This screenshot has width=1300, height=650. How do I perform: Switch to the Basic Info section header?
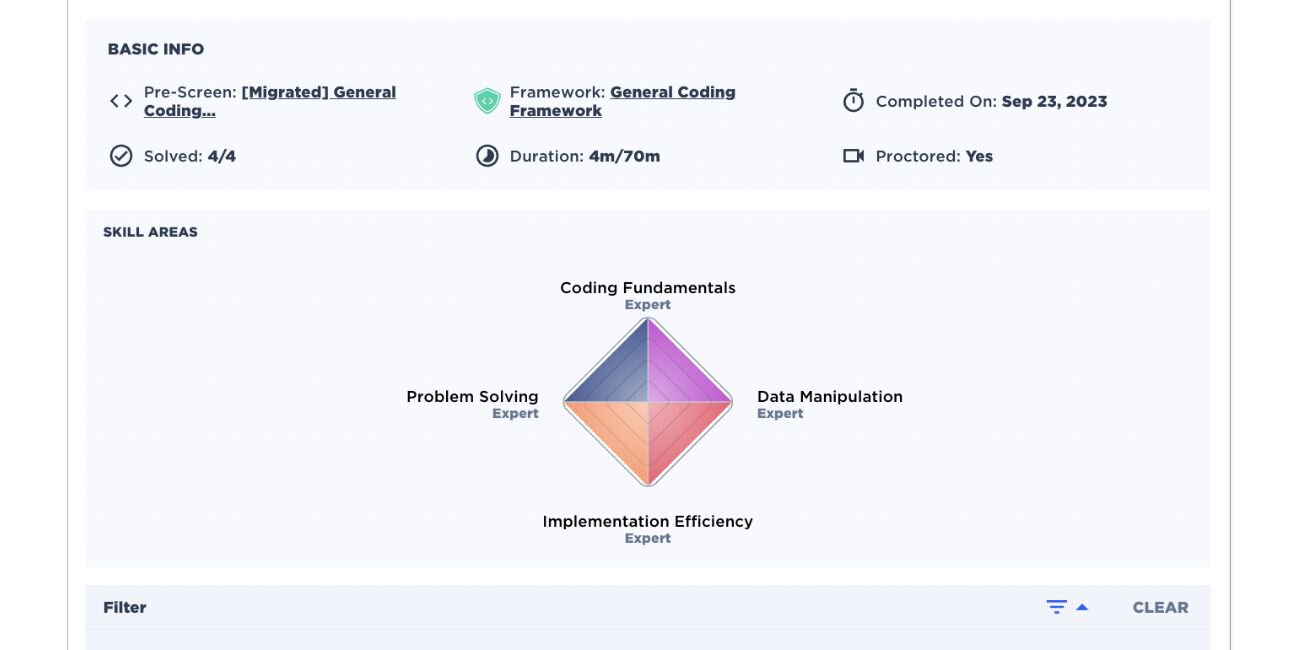(x=156, y=48)
